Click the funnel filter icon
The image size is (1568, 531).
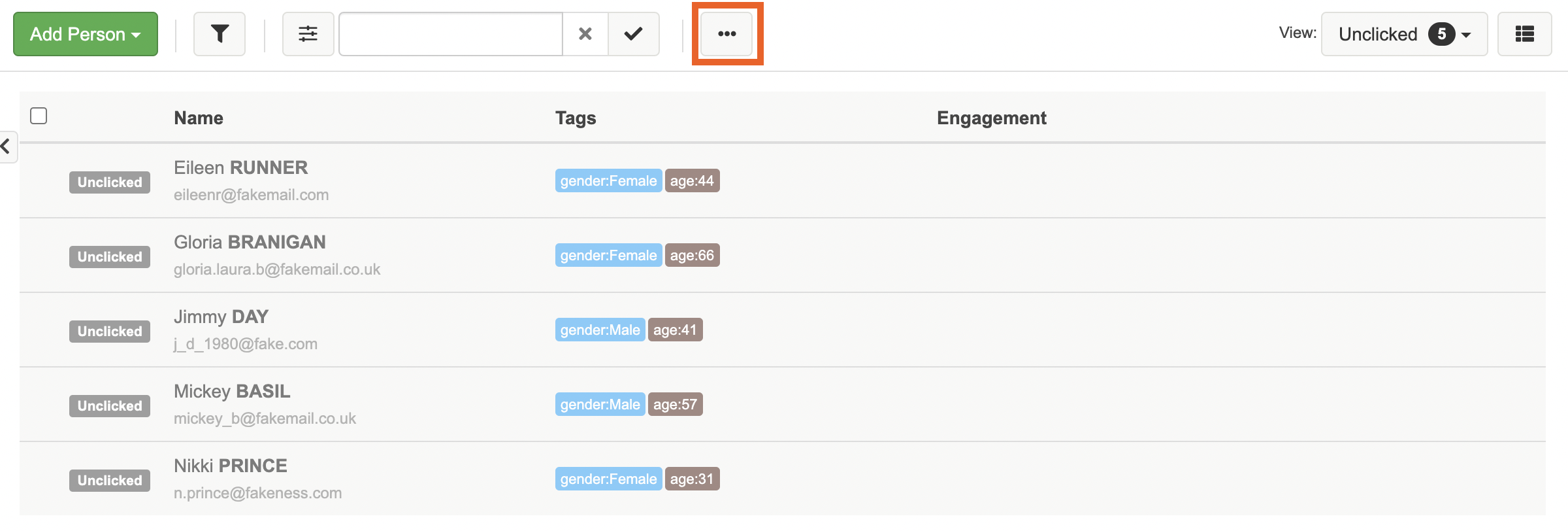tap(220, 34)
